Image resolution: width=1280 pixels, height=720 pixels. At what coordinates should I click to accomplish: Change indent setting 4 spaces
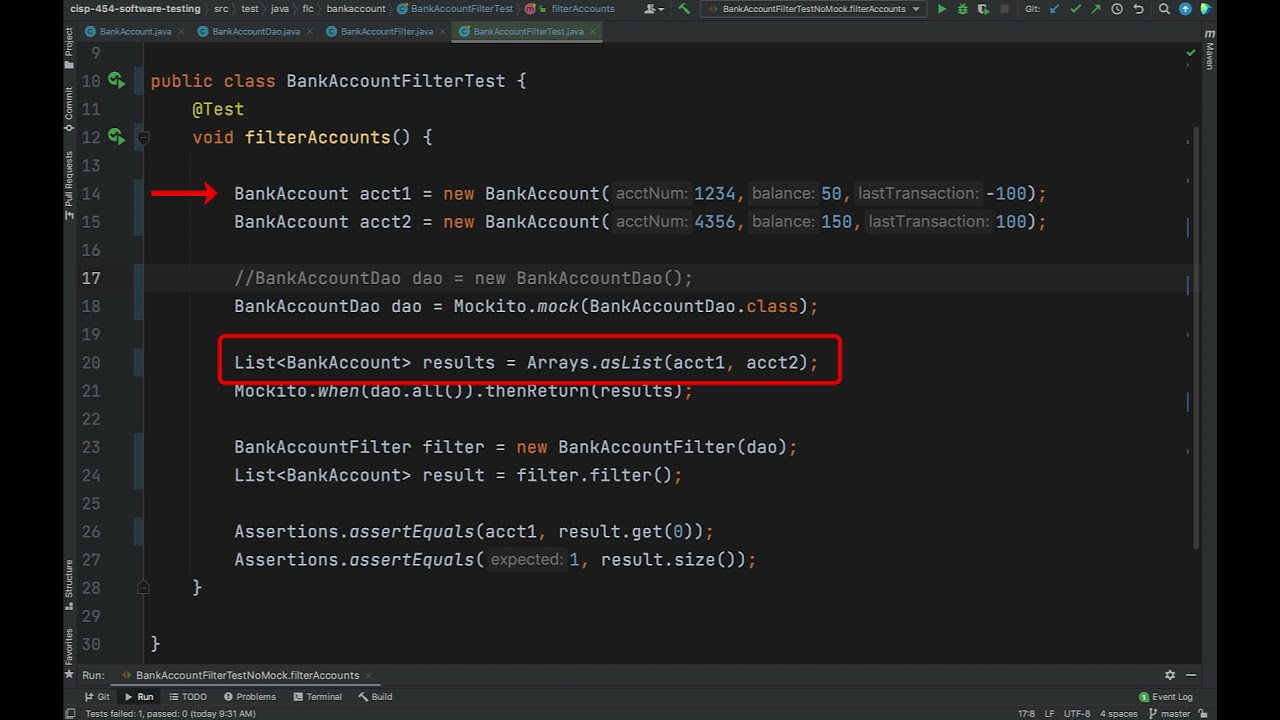[1118, 714]
